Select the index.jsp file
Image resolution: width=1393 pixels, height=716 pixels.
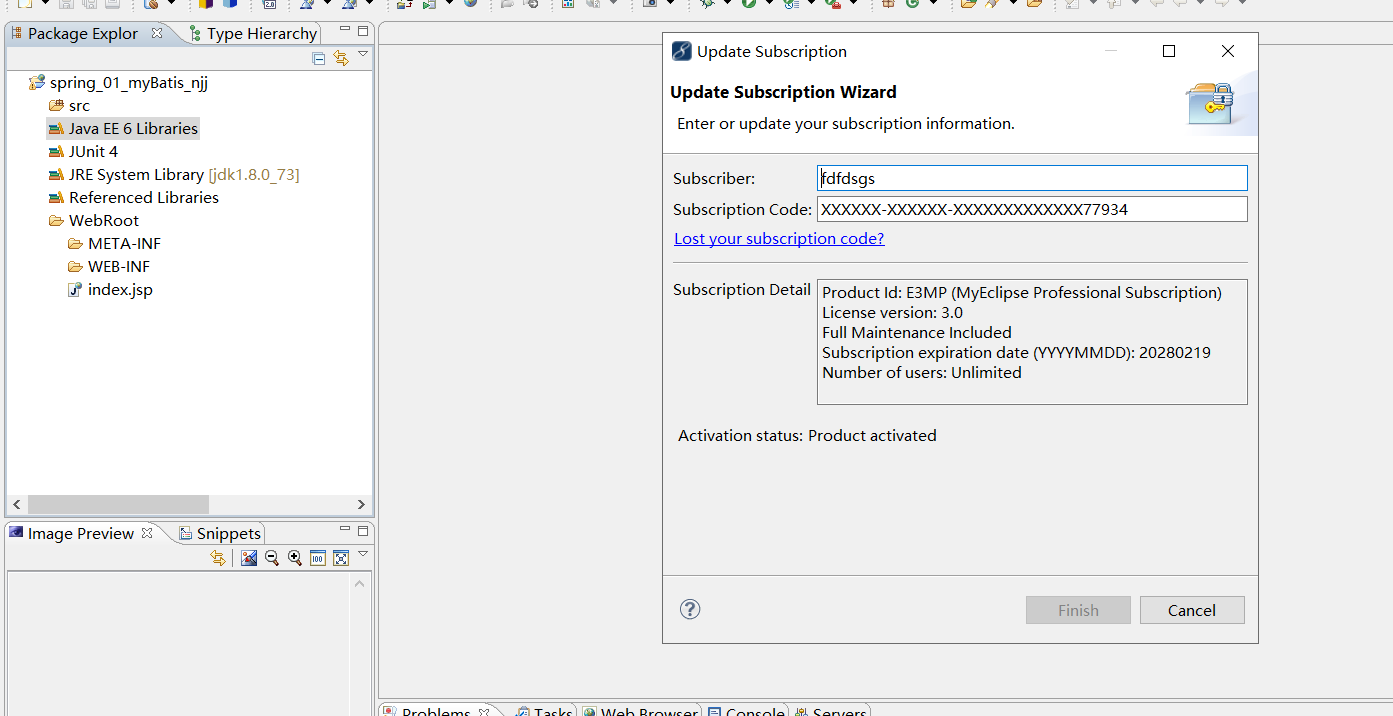tap(120, 289)
